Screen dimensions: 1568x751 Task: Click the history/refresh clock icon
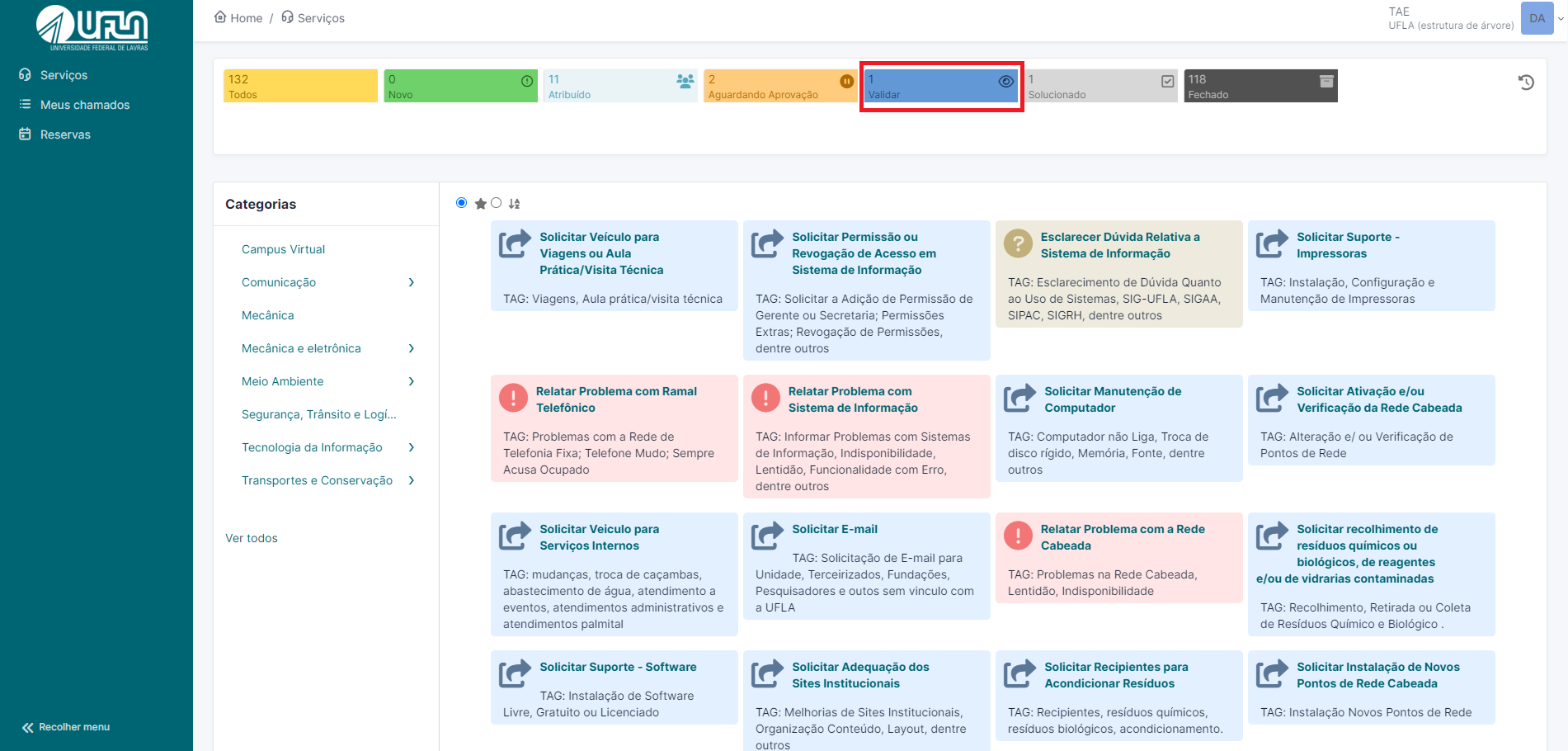[x=1526, y=83]
